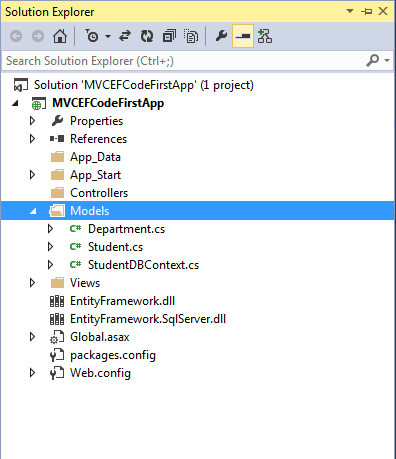
Task: Select the Controllers folder
Action: (x=99, y=193)
